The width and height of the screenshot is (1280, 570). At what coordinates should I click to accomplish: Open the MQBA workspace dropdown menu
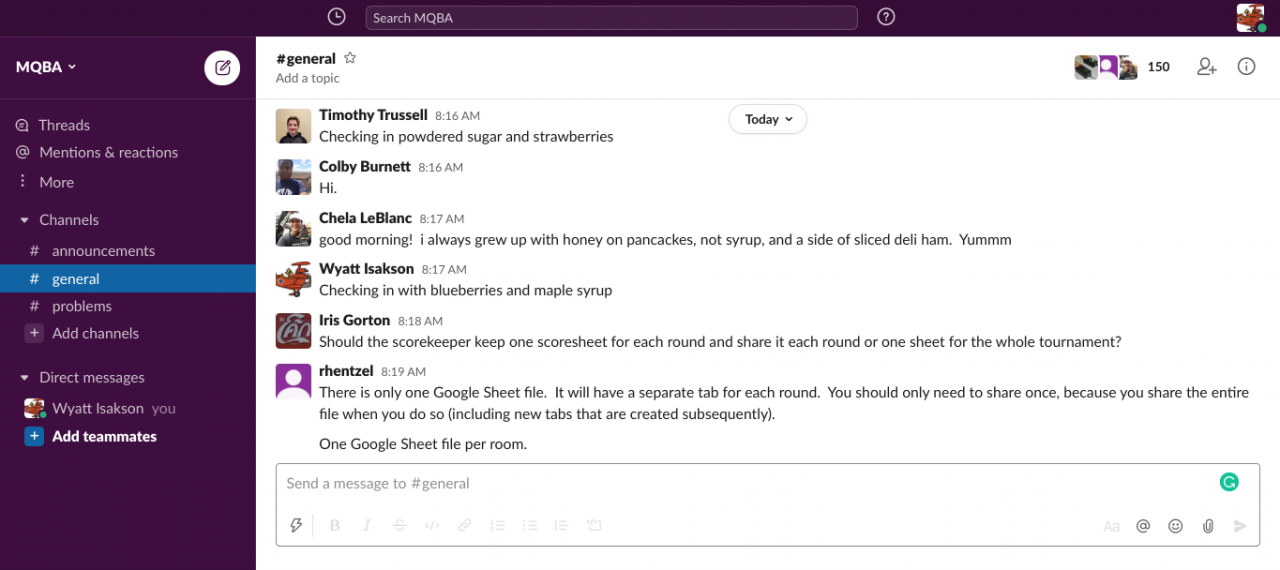pos(46,67)
